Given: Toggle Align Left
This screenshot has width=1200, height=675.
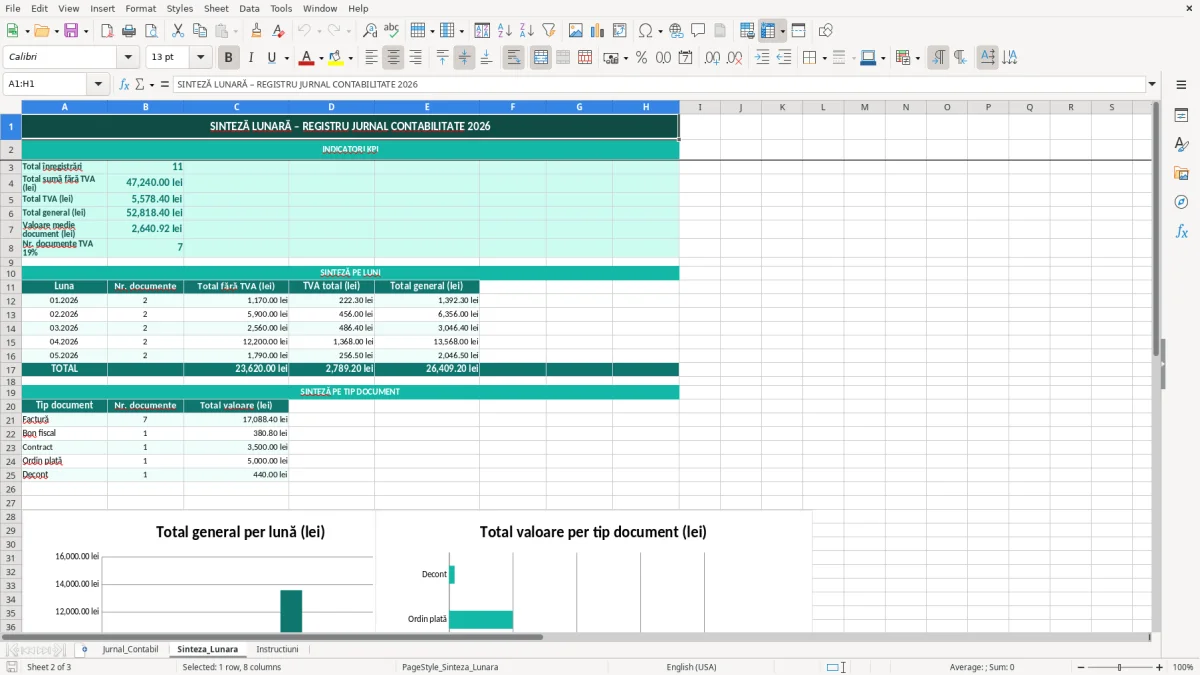Looking at the screenshot, I should point(371,58).
